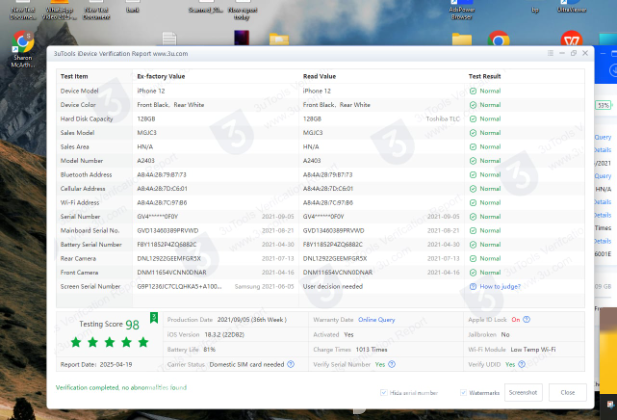Click Apple ID Lock On status
This screenshot has height=420, width=617.
click(x=515, y=320)
